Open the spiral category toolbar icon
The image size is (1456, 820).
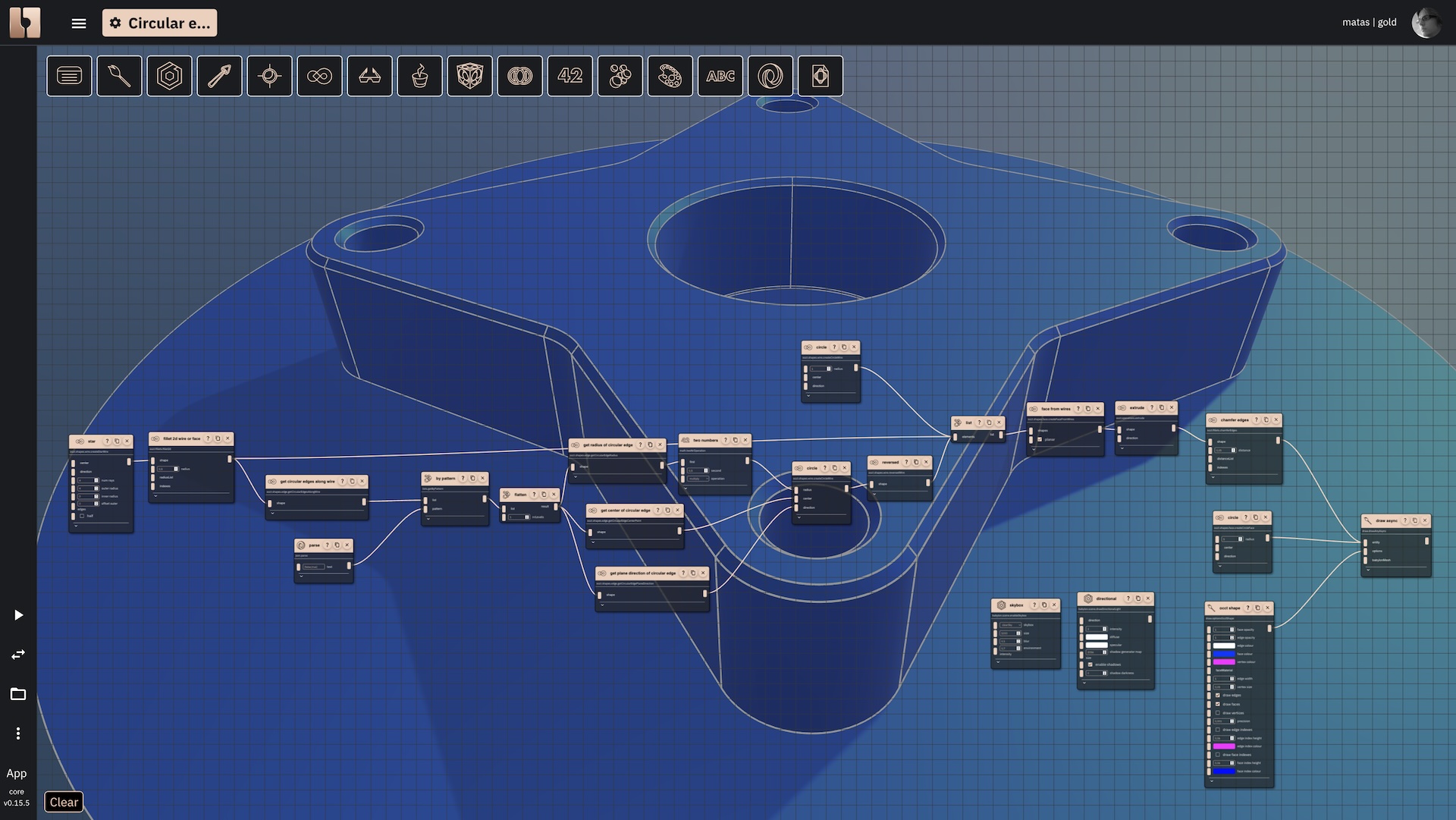pyautogui.click(x=770, y=76)
